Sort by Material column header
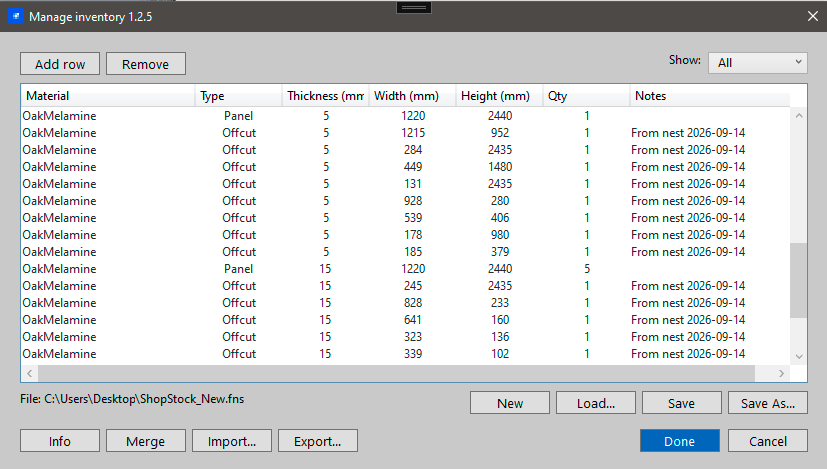Image resolution: width=827 pixels, height=469 pixels. pos(108,96)
